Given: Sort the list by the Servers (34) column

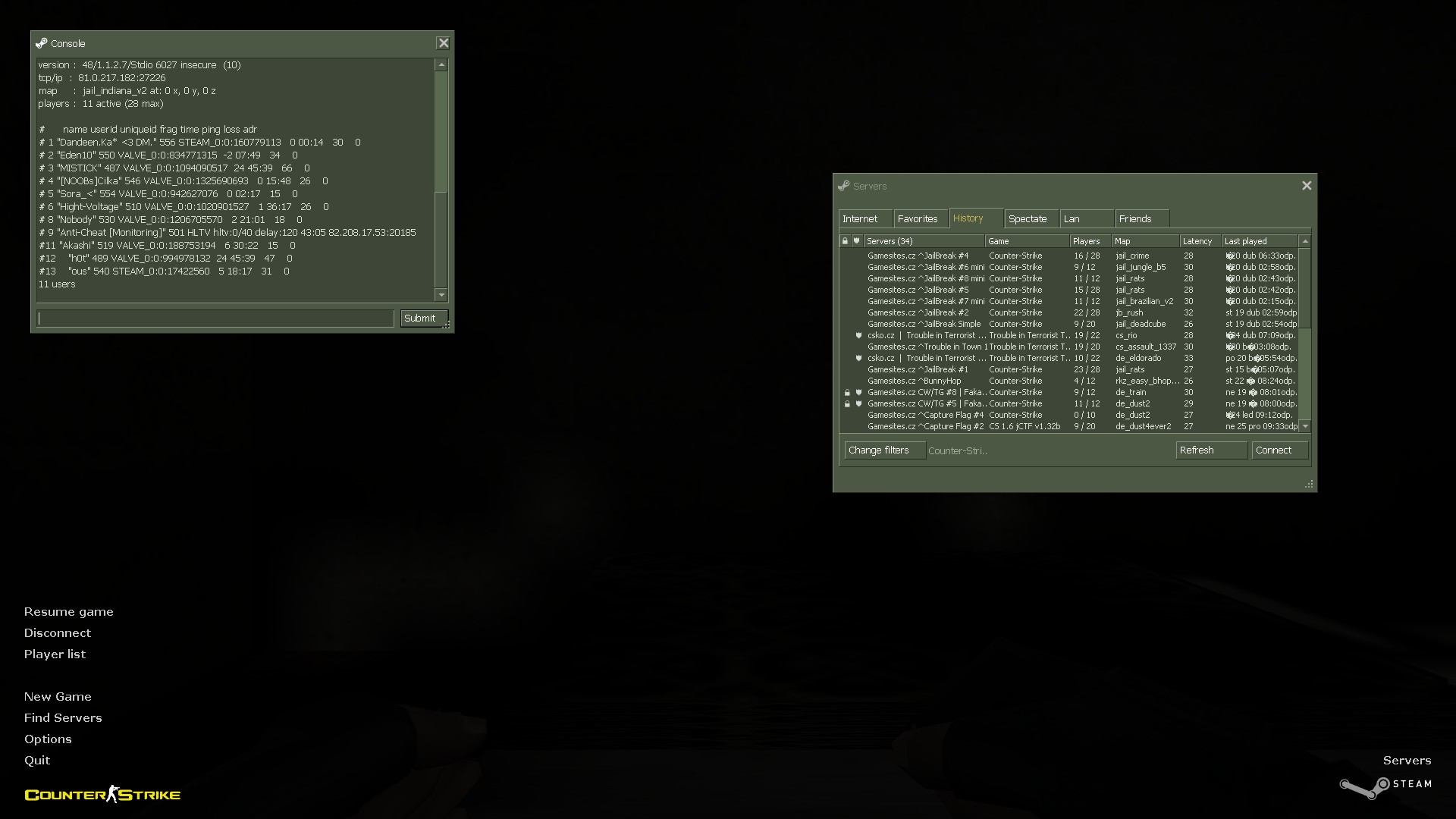Looking at the screenshot, I should point(924,241).
